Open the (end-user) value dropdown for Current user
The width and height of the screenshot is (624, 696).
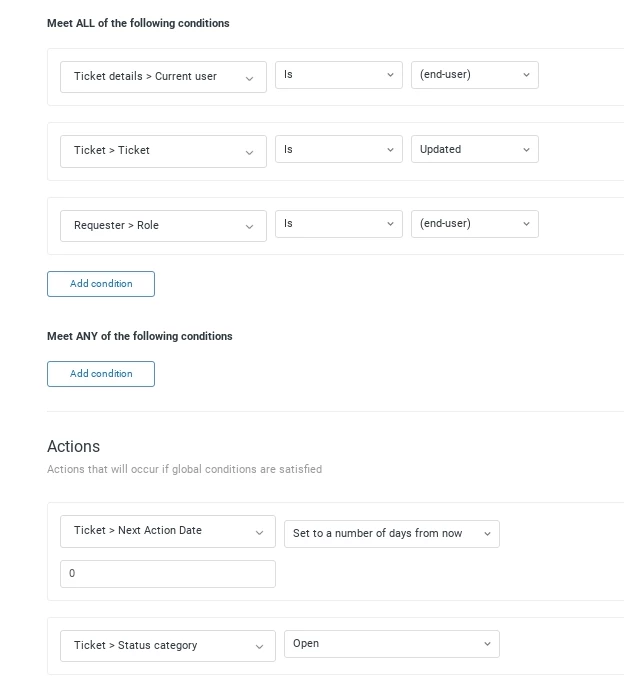[474, 75]
